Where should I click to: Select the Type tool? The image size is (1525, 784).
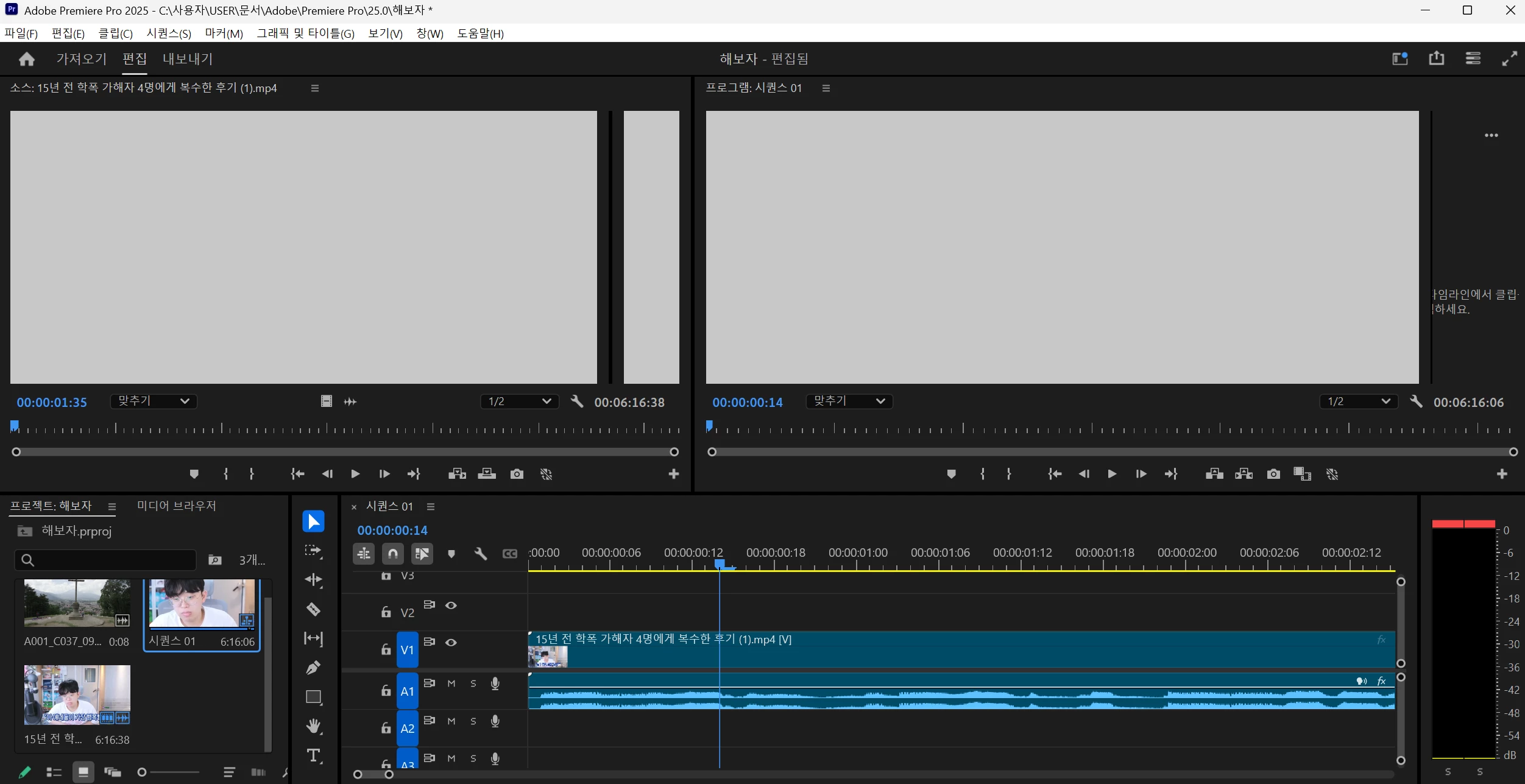(x=313, y=756)
